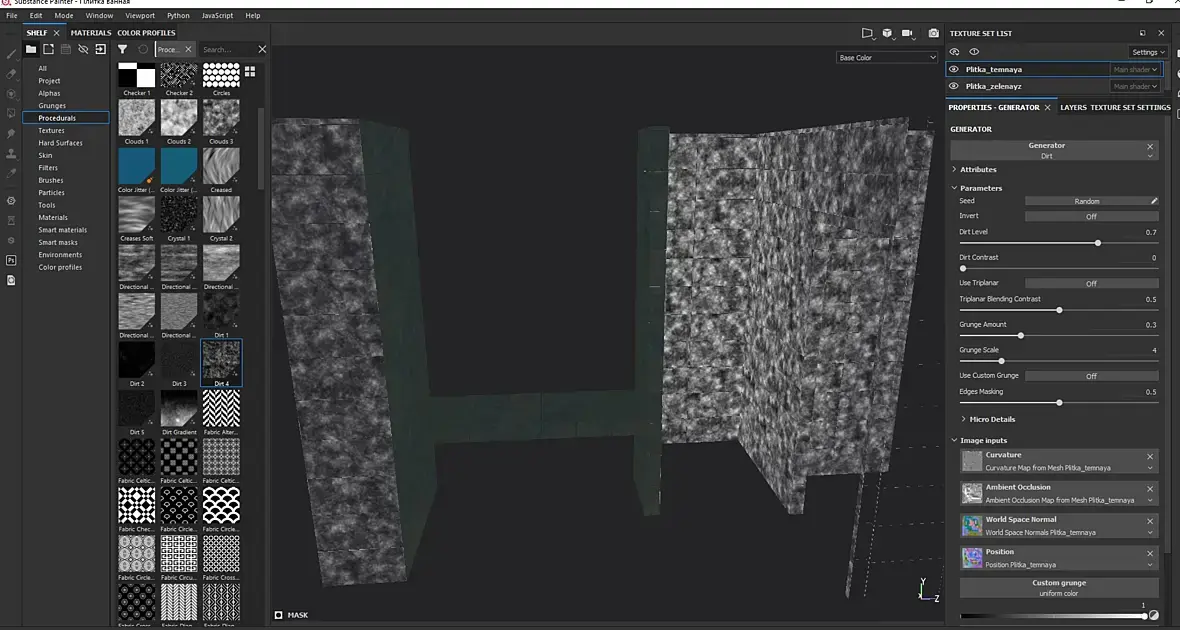Select the Paint brush tool
The width and height of the screenshot is (1180, 630).
tap(11, 54)
